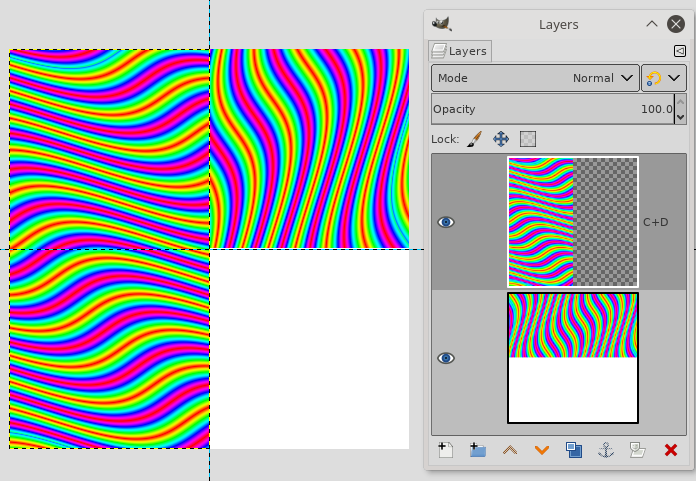696x481 pixels.
Task: Create a new layer group
Action: pyautogui.click(x=478, y=450)
